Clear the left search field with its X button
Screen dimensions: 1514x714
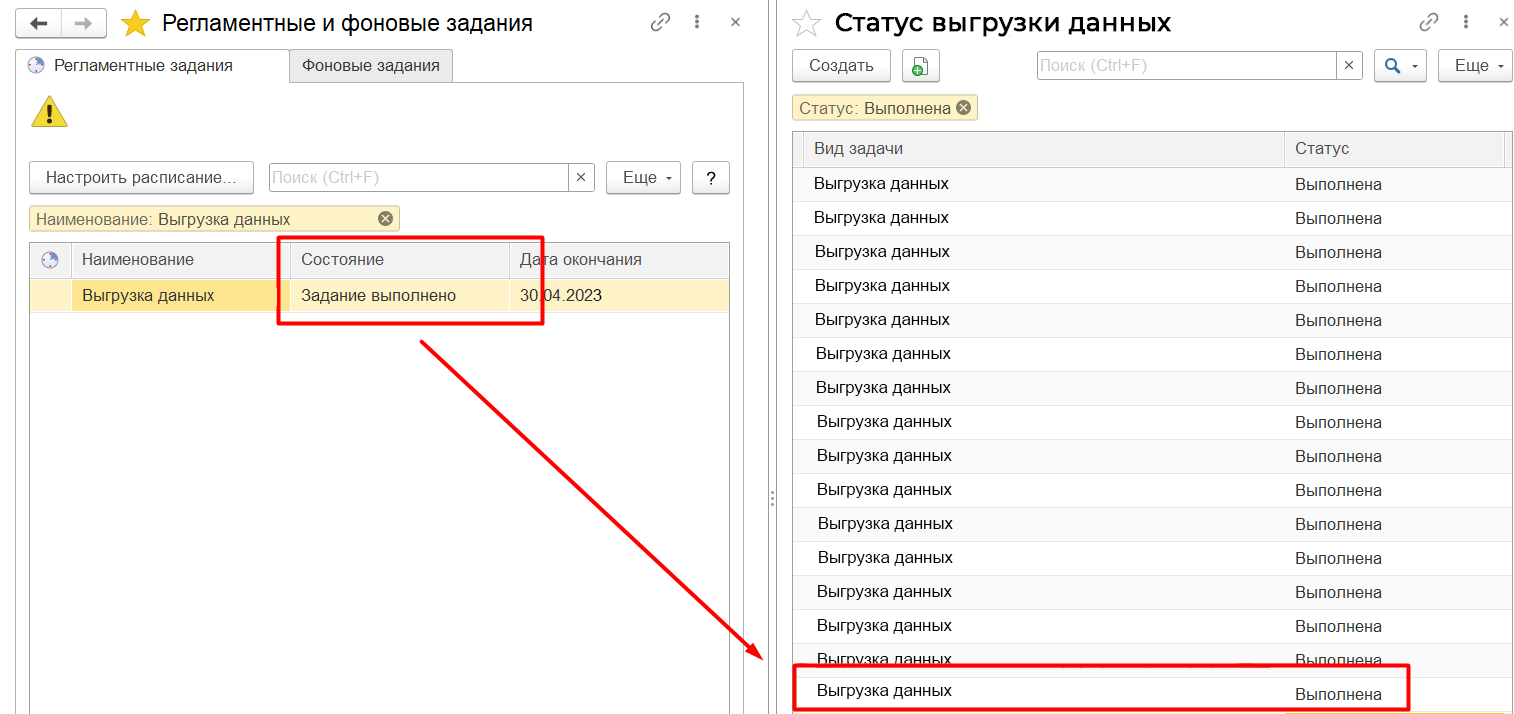coord(581,177)
